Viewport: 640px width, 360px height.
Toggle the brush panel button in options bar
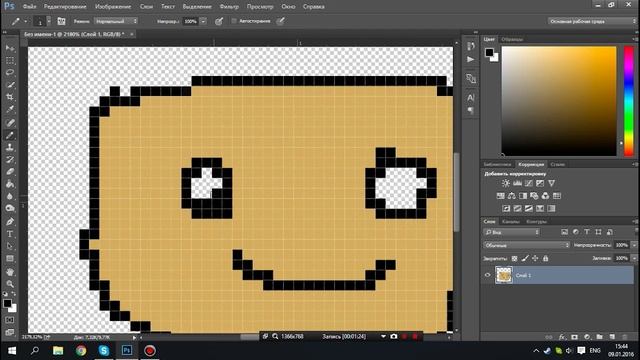(x=61, y=21)
